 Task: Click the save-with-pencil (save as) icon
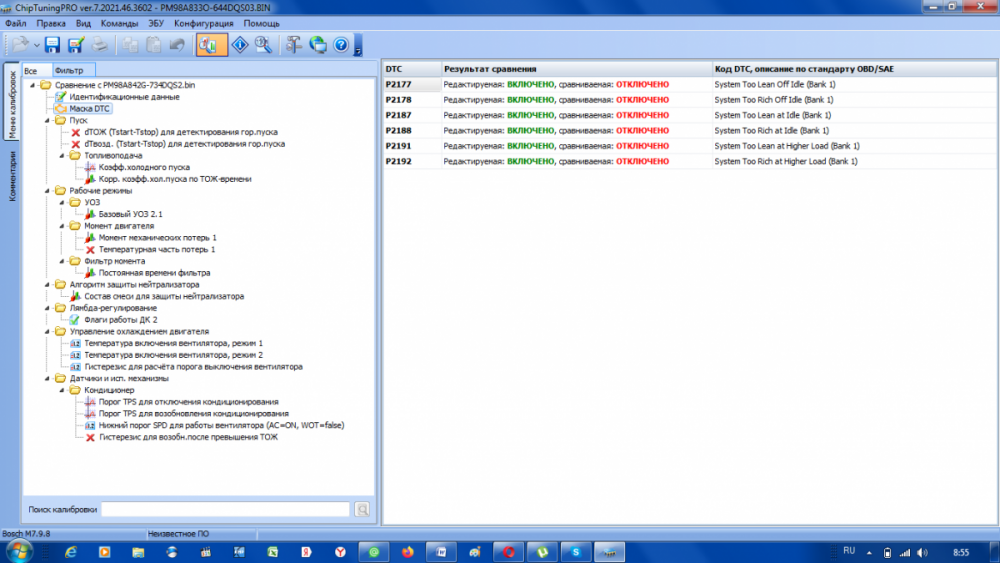tap(76, 45)
